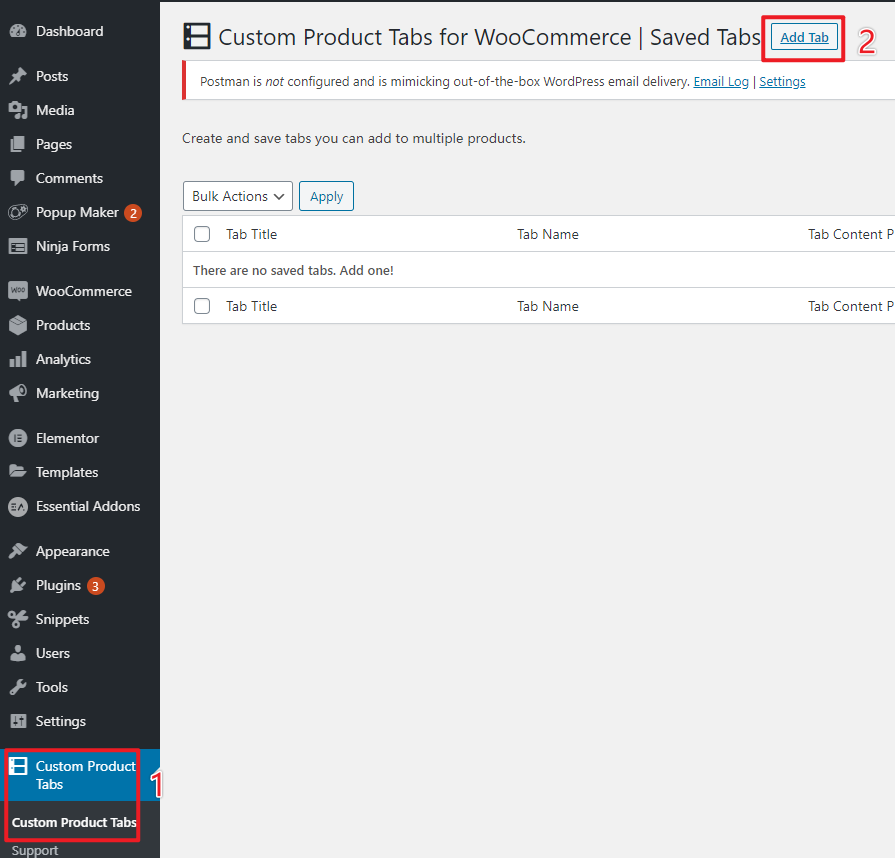Click the Plugins update badge 3

pyautogui.click(x=95, y=586)
